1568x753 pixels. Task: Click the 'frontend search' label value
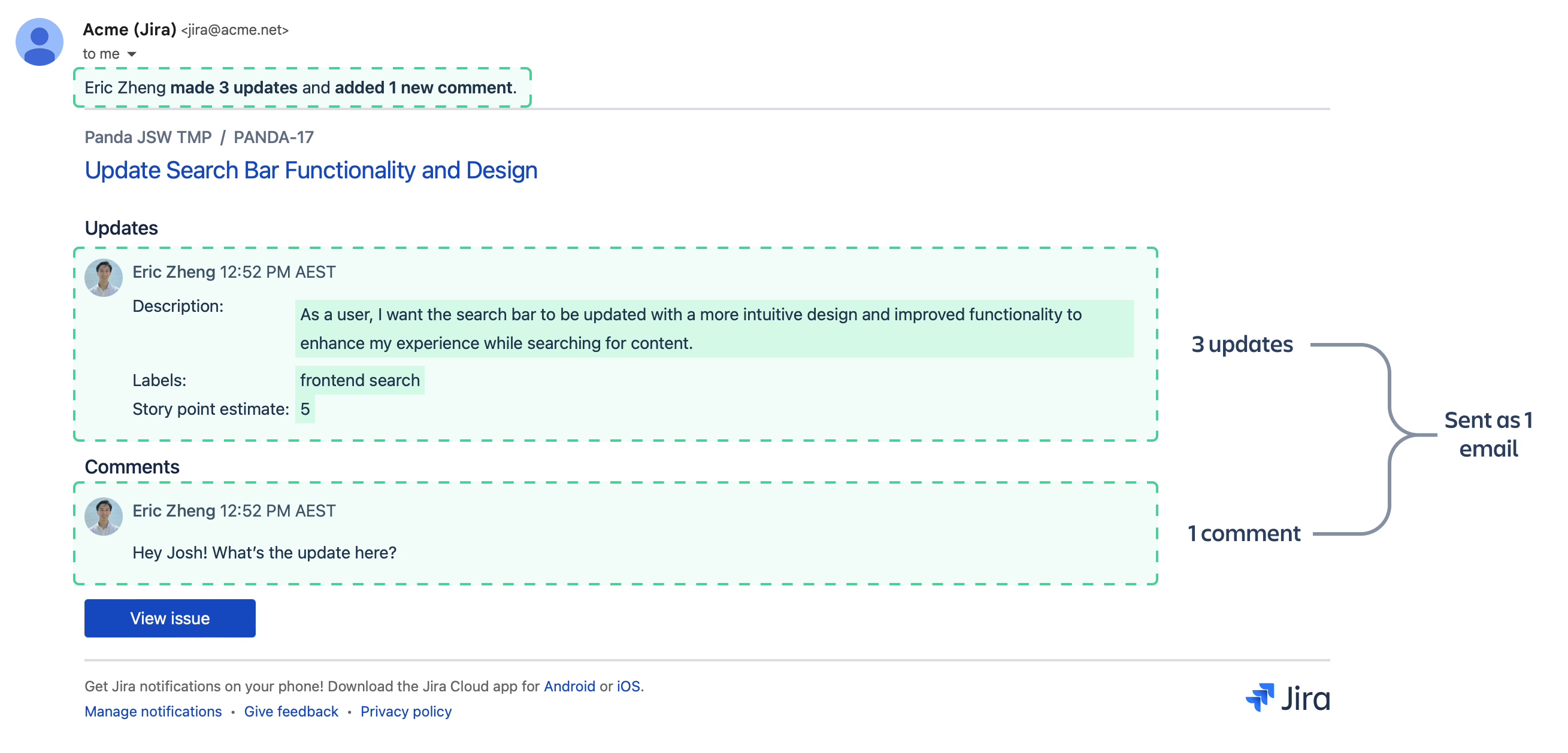[360, 379]
